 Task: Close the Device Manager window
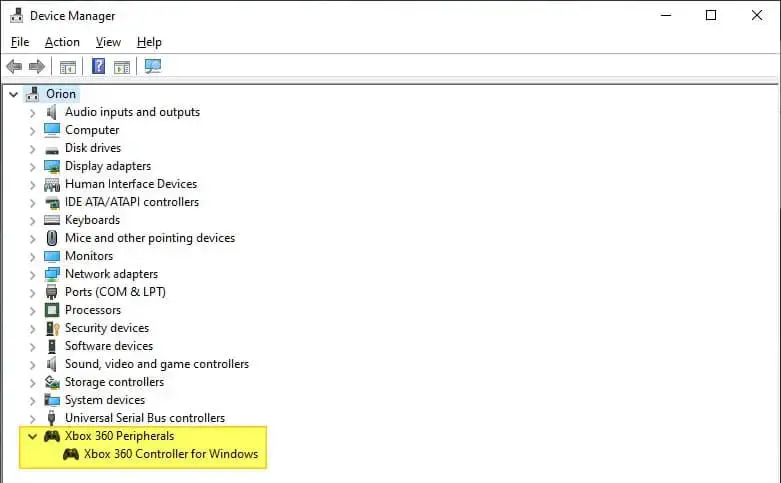point(757,15)
